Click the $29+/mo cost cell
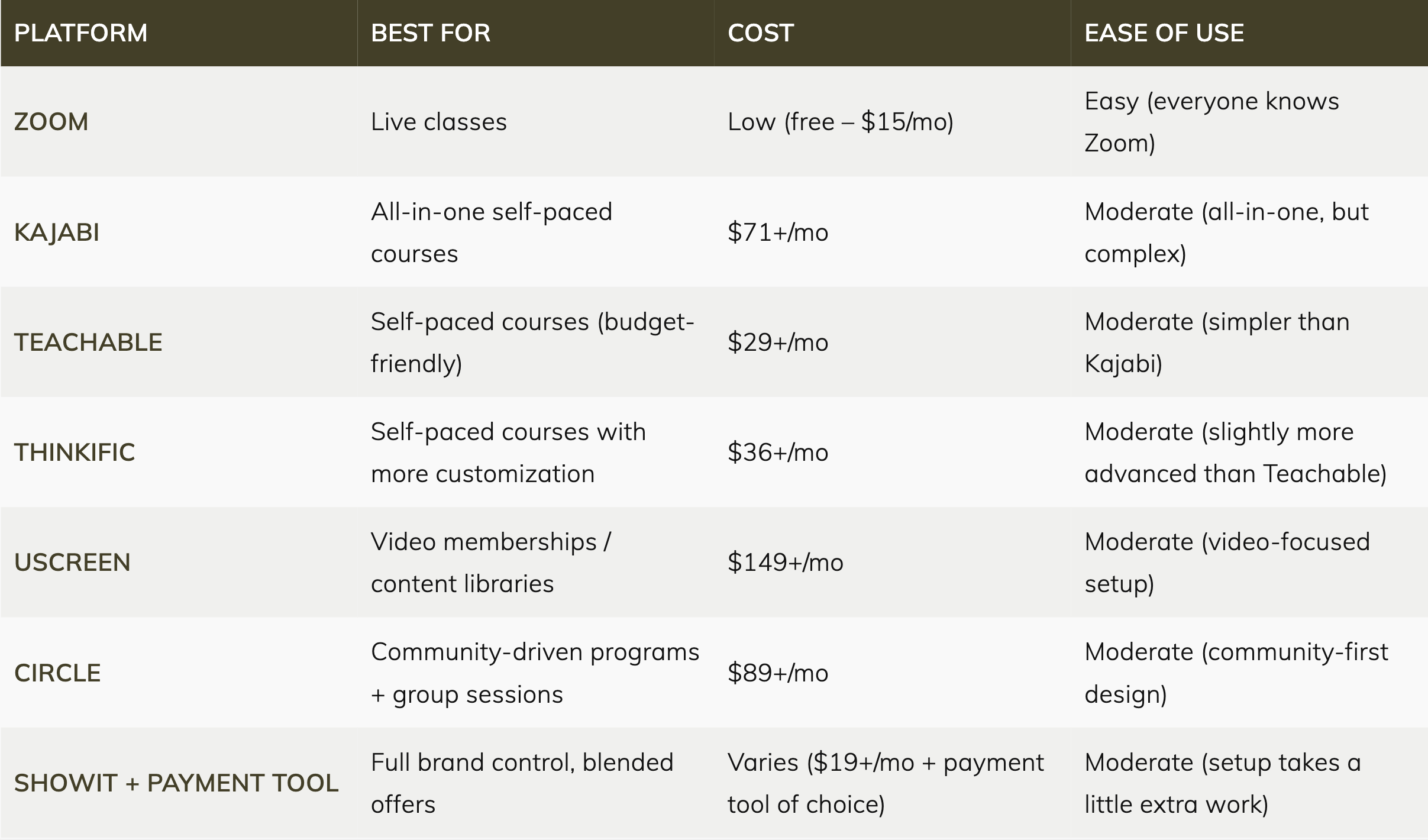This screenshot has height=840, width=1428. click(x=777, y=343)
